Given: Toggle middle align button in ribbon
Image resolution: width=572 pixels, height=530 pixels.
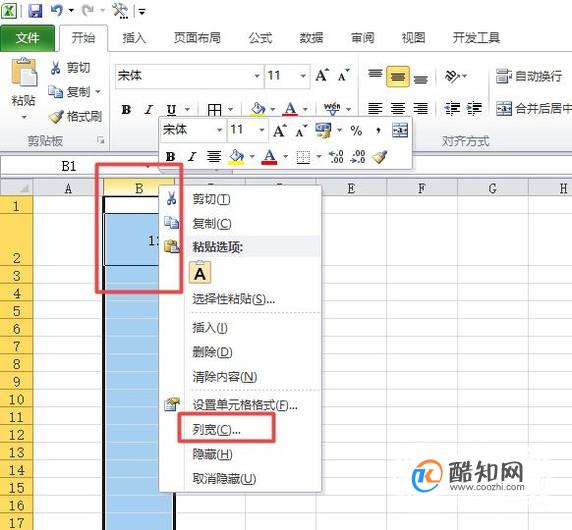Looking at the screenshot, I should pyautogui.click(x=398, y=76).
